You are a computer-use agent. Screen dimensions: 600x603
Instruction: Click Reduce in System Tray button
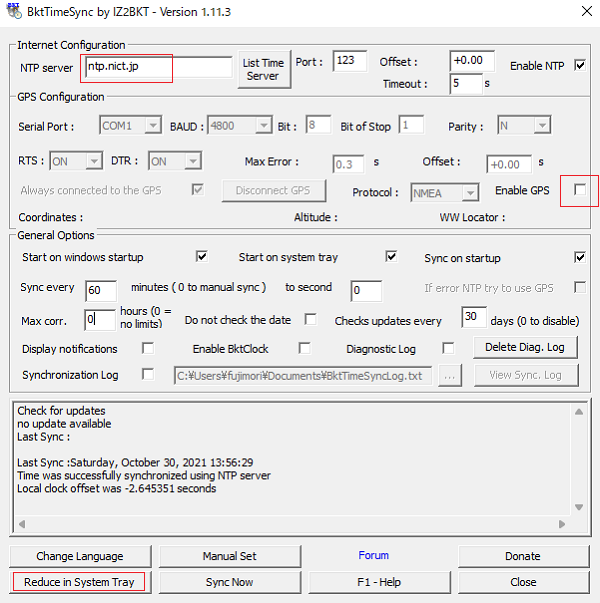(x=79, y=582)
